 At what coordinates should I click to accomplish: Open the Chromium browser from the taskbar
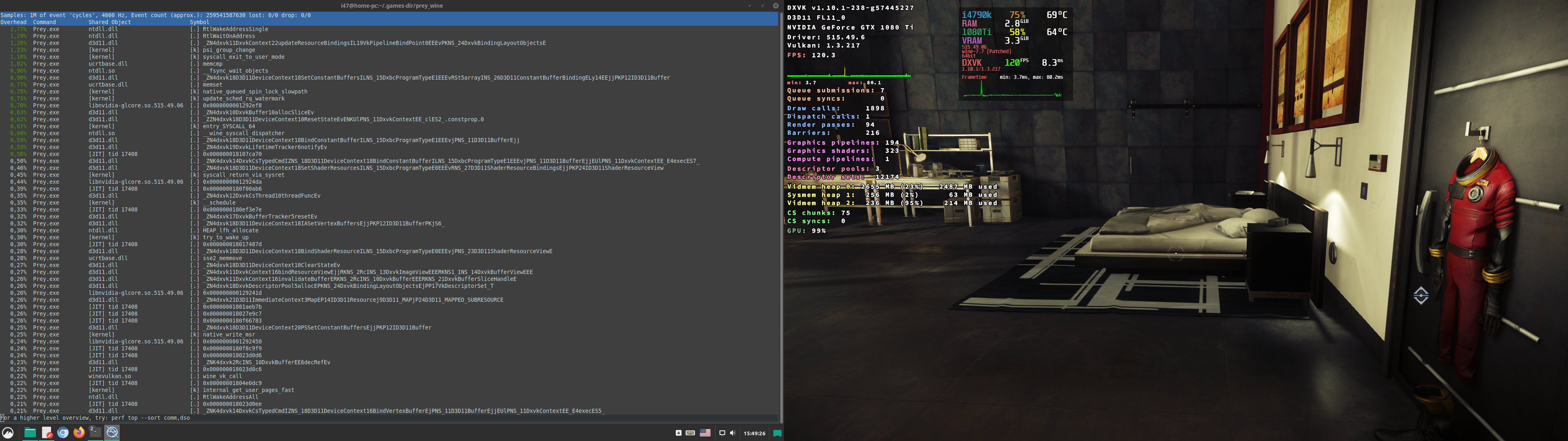click(x=63, y=433)
